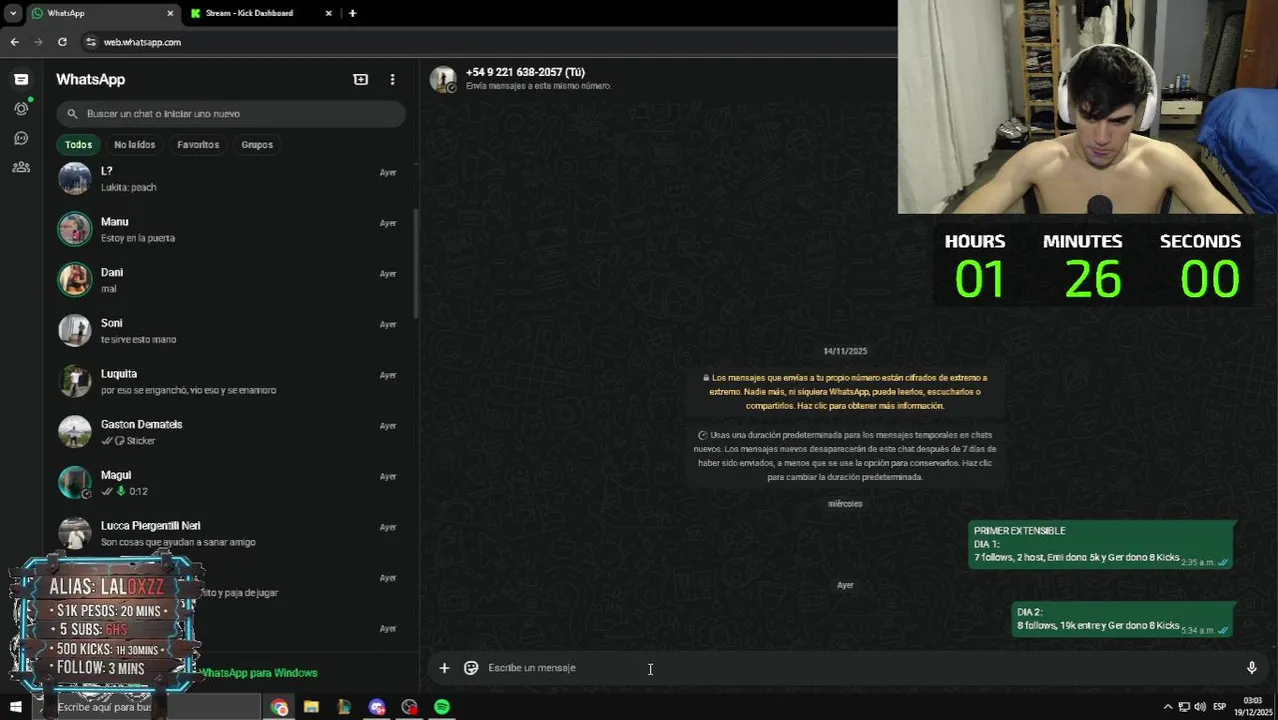Open the chat with Dani
The height and width of the screenshot is (720, 1278).
pos(229,280)
